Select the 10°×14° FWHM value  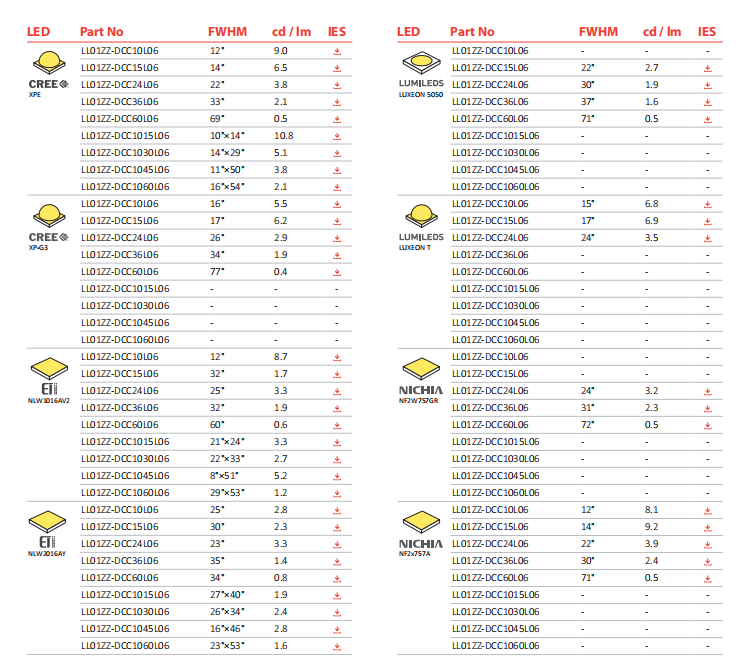(x=227, y=136)
